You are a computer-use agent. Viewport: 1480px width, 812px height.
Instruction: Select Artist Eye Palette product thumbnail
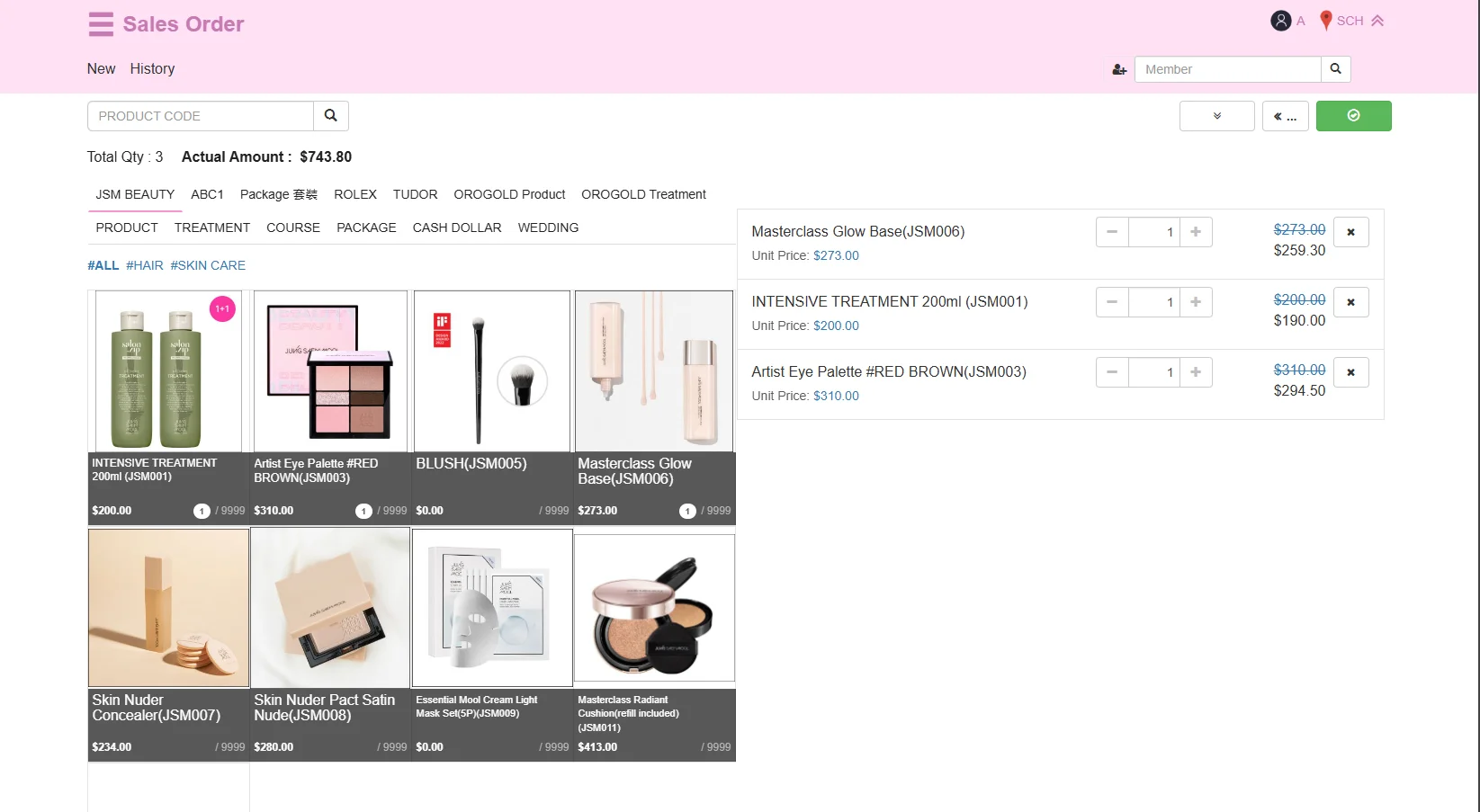point(330,370)
